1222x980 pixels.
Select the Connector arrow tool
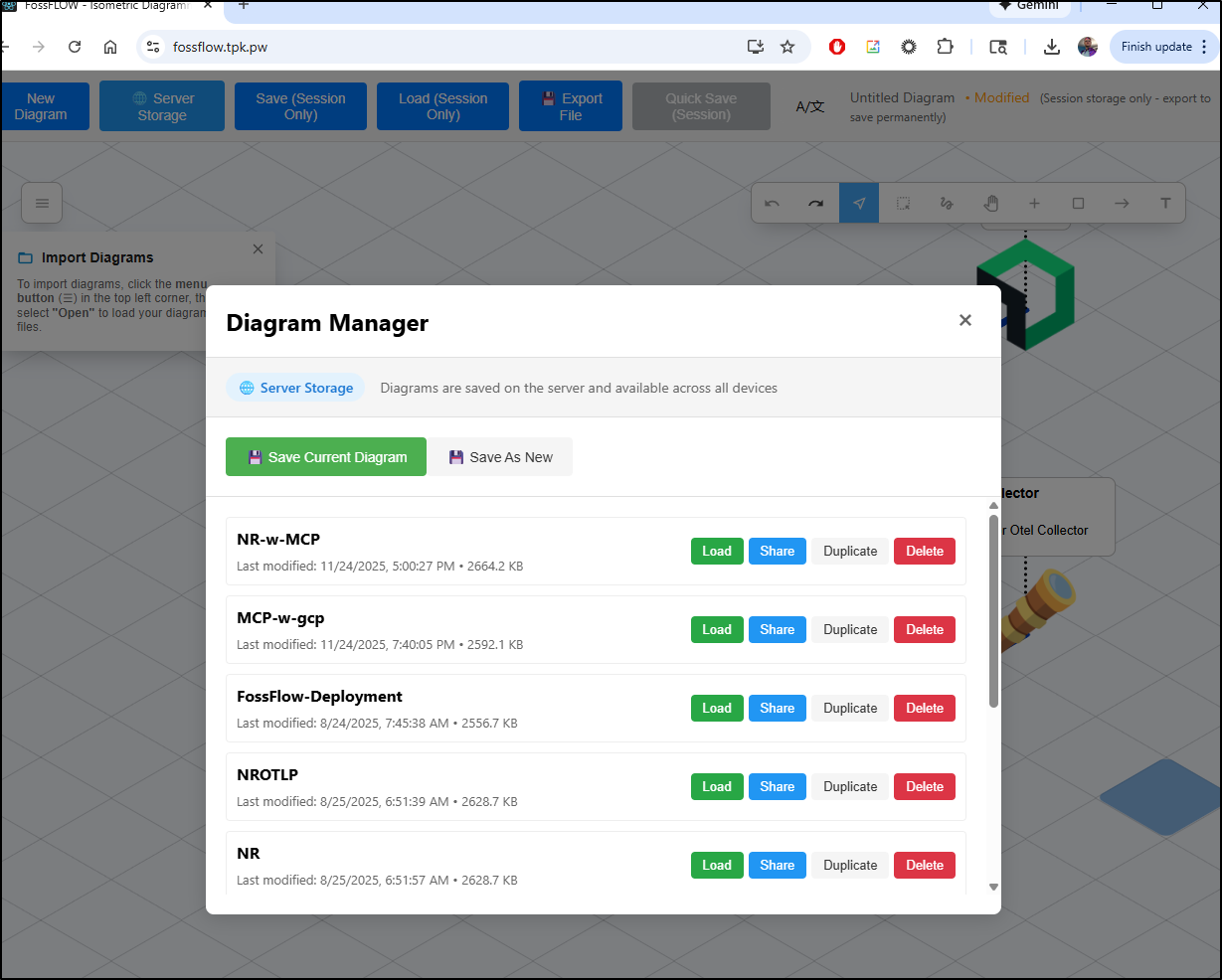(1122, 204)
